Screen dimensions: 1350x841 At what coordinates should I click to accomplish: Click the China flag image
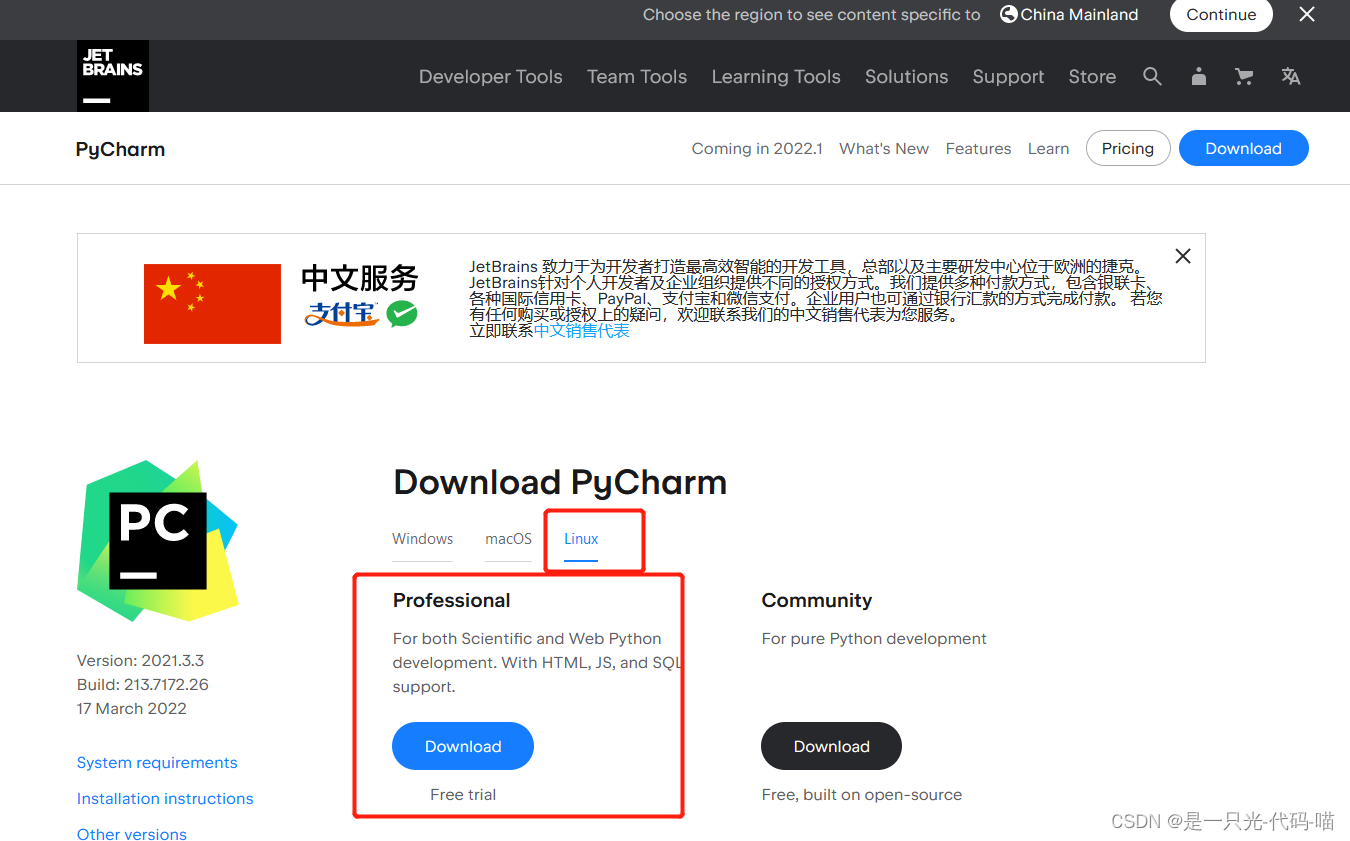pyautogui.click(x=212, y=304)
